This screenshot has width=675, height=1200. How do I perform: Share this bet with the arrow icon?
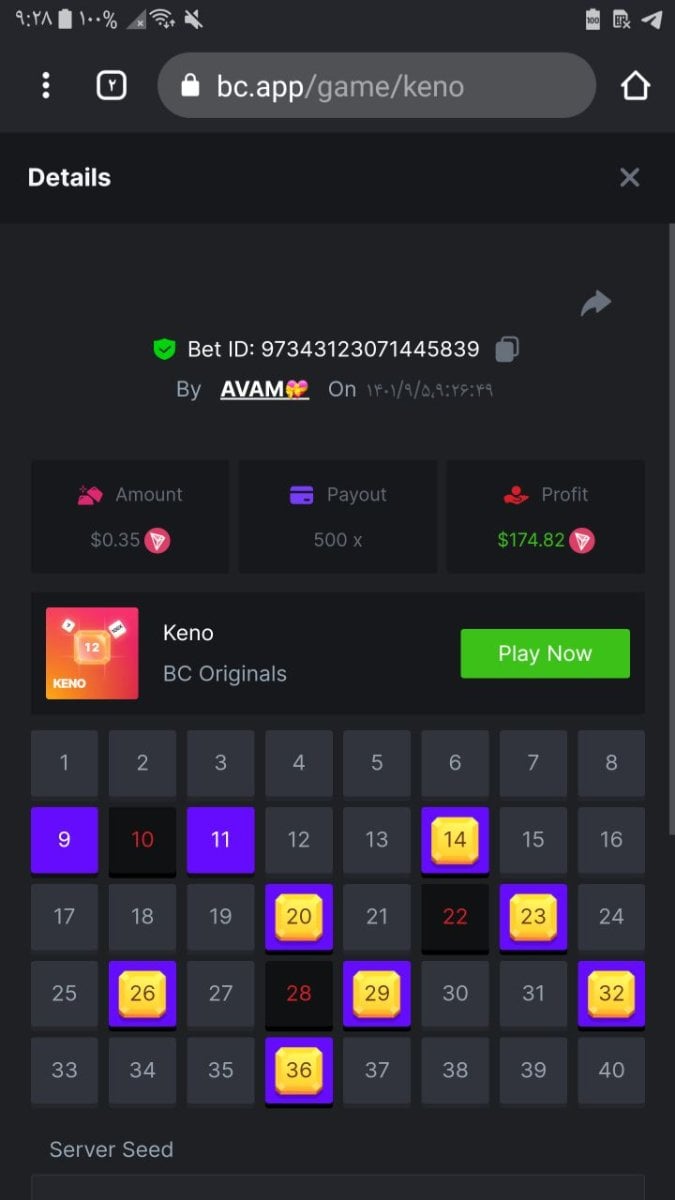coord(596,303)
